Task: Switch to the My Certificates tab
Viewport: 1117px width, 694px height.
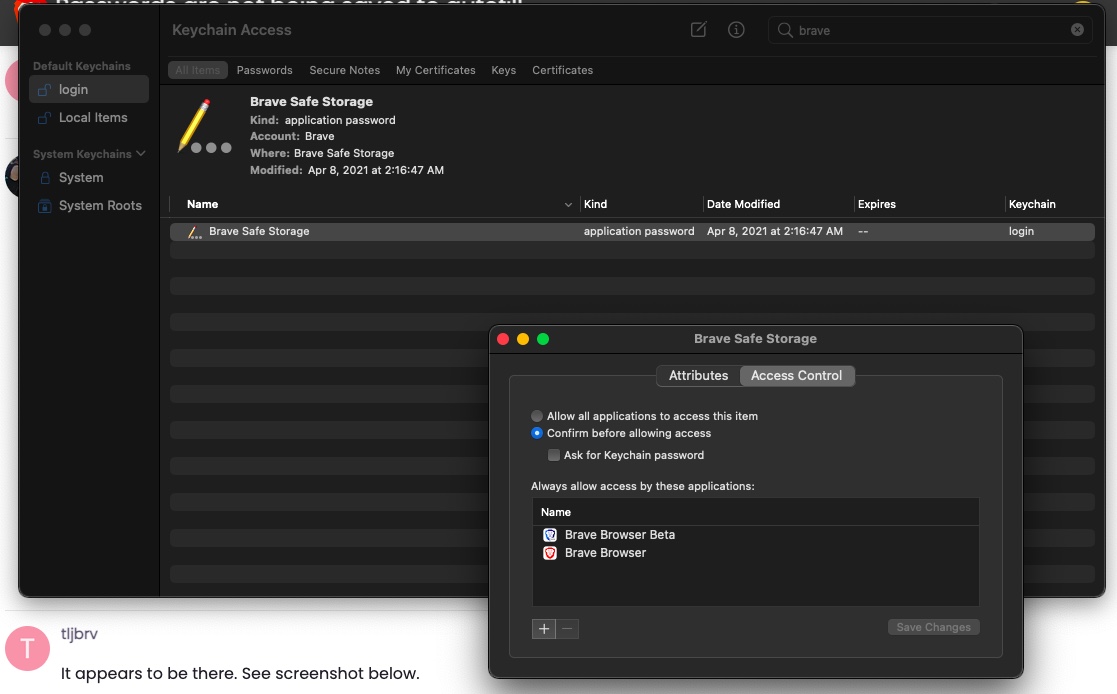Action: coord(435,70)
